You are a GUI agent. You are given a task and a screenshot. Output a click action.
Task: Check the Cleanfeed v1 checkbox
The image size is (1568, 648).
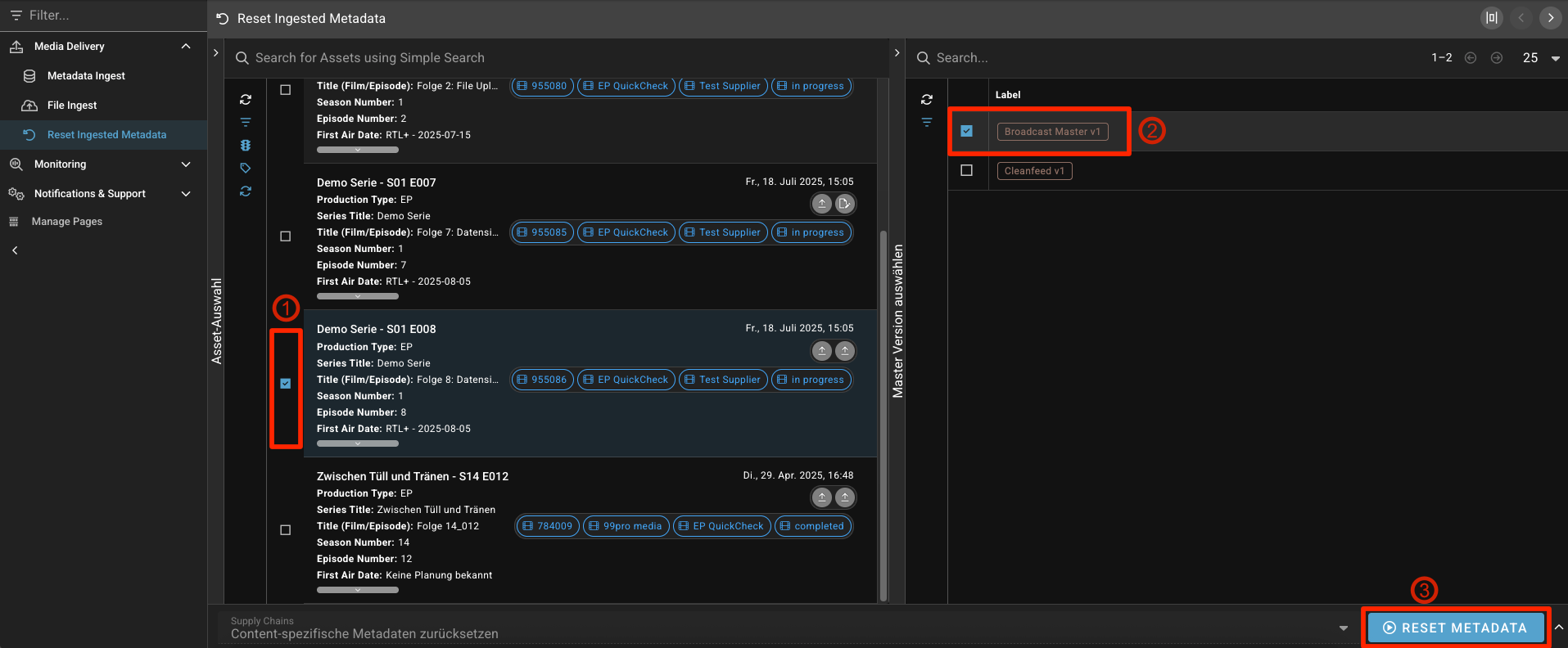[967, 170]
